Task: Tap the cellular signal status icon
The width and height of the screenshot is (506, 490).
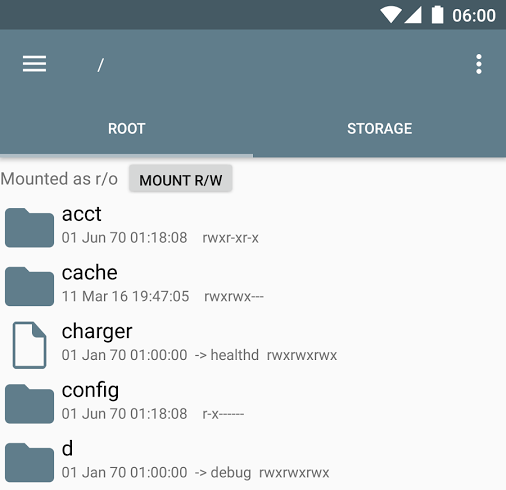Action: (413, 15)
